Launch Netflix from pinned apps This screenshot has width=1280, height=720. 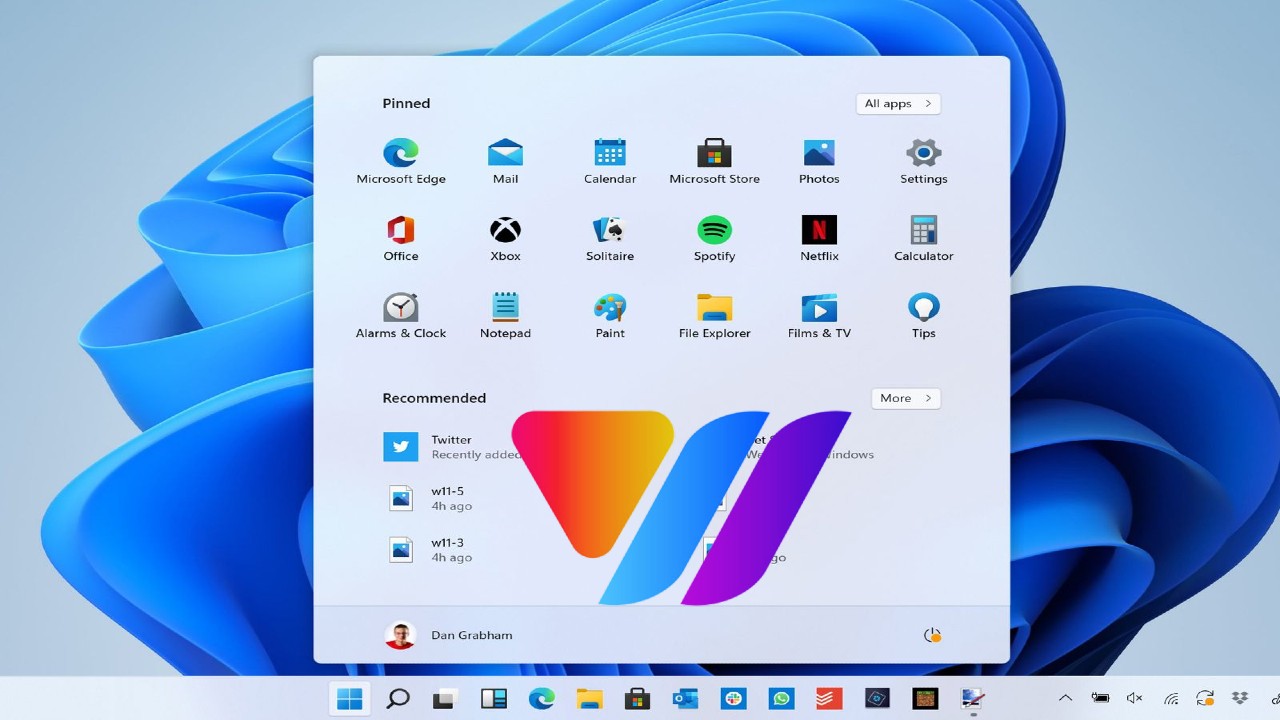point(819,239)
